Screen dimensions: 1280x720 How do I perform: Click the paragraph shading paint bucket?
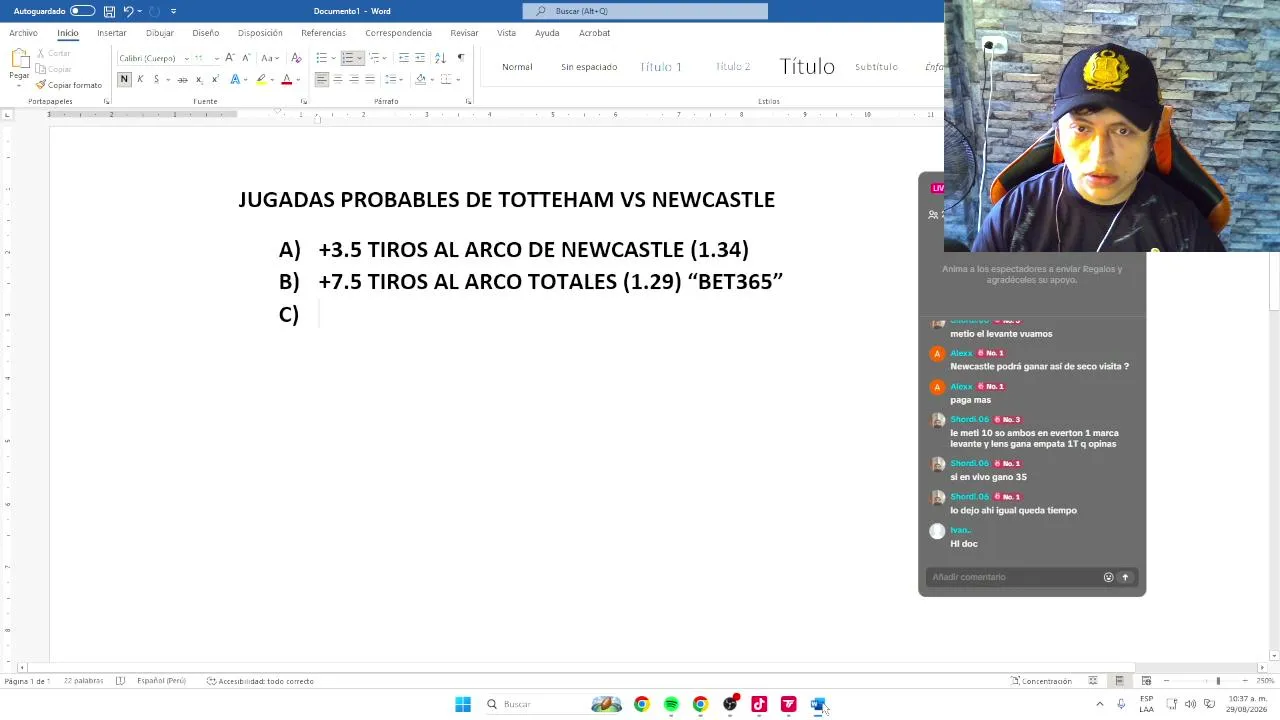[x=420, y=79]
